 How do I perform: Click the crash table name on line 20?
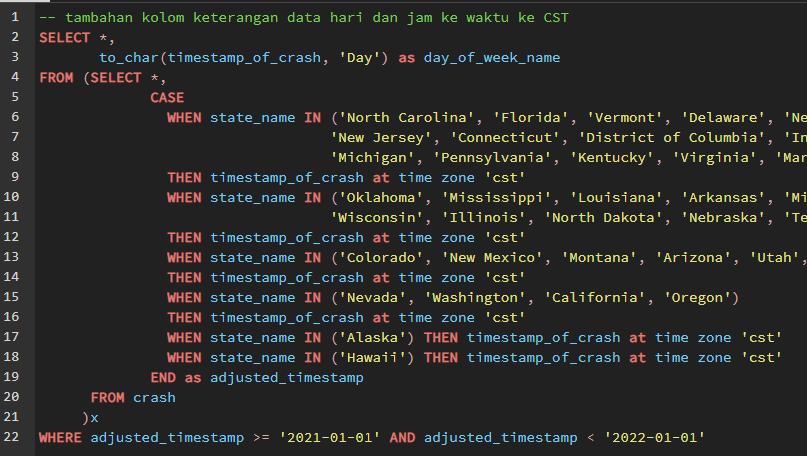(x=154, y=397)
